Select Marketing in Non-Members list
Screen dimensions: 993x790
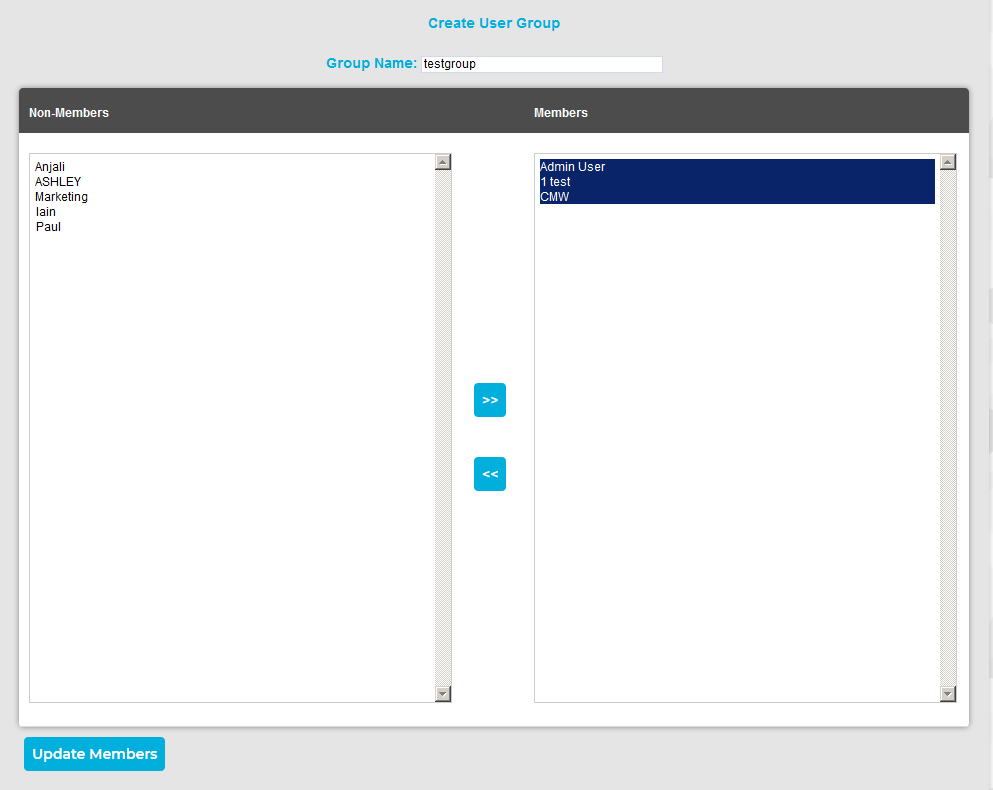click(61, 197)
